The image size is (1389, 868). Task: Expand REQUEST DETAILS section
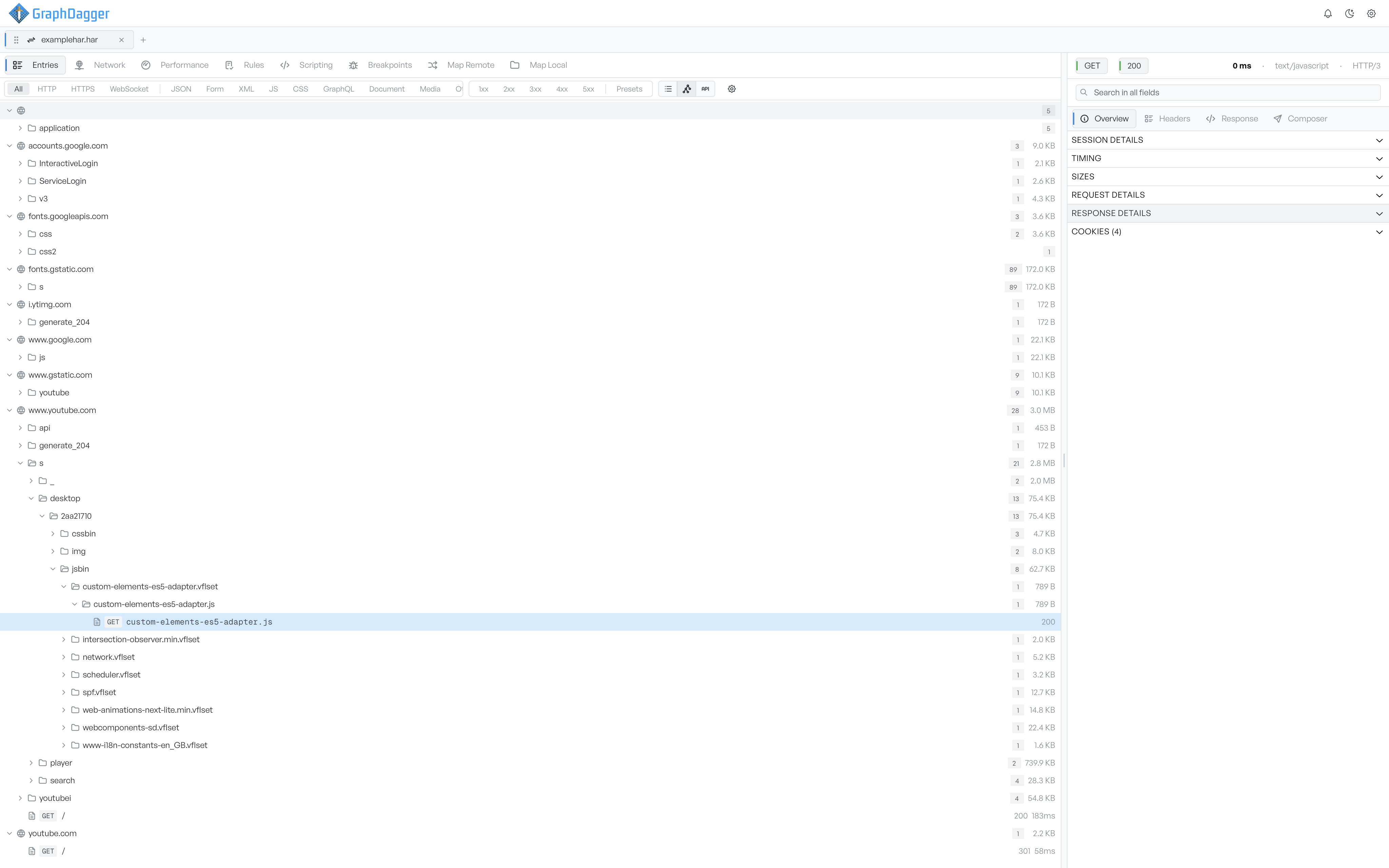[1228, 195]
